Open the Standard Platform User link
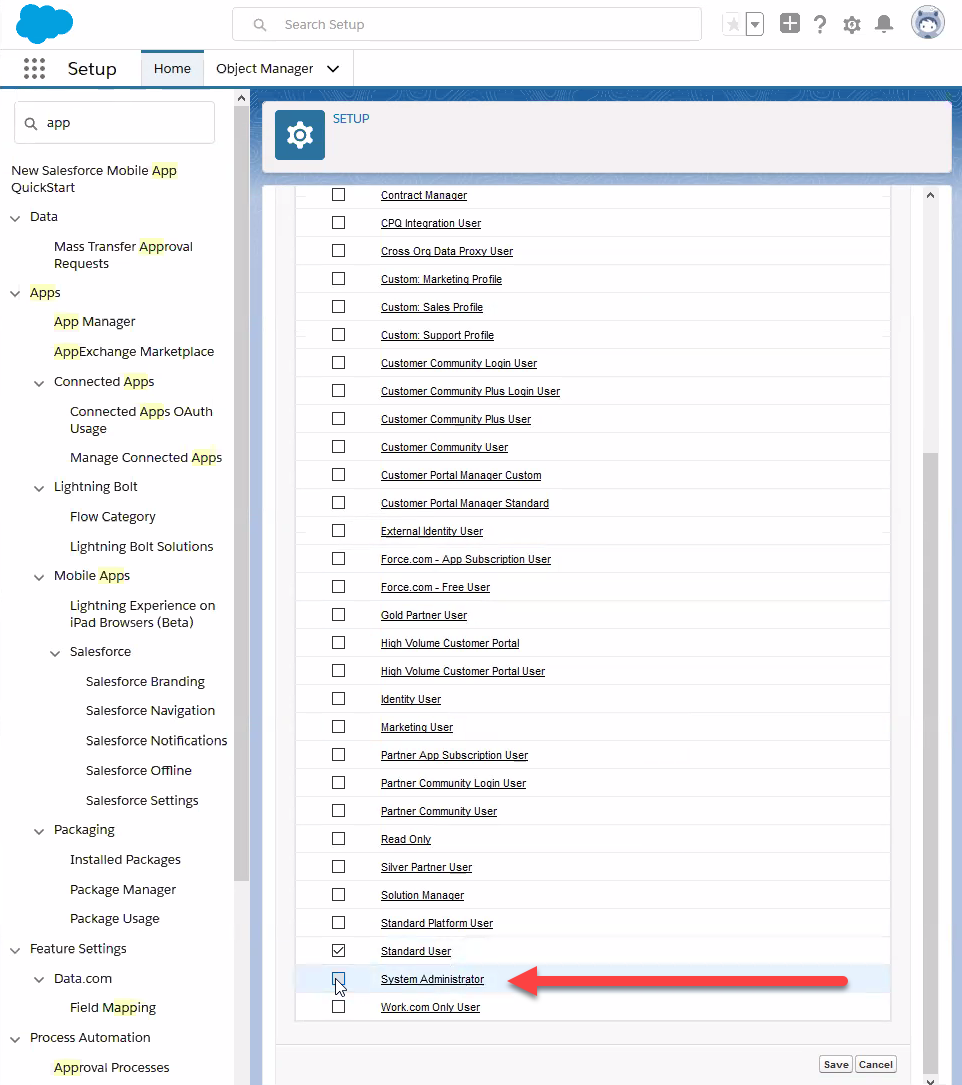962x1085 pixels. [x=437, y=923]
